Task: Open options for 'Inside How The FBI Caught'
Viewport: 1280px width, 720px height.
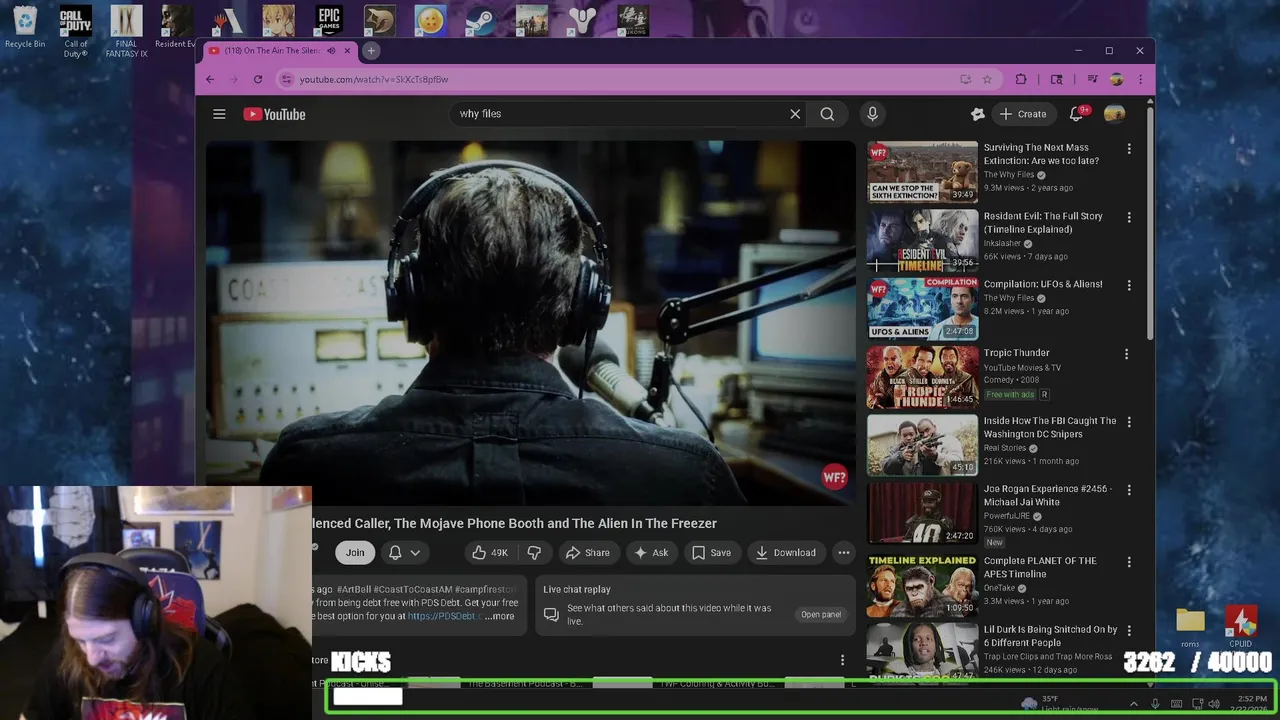Action: tap(1129, 422)
